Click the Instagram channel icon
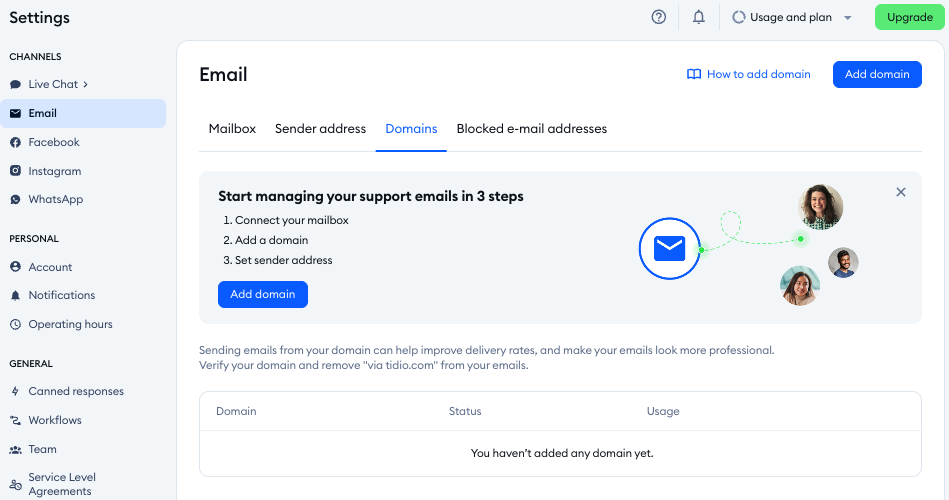Viewport: 949px width, 500px height. [15, 171]
